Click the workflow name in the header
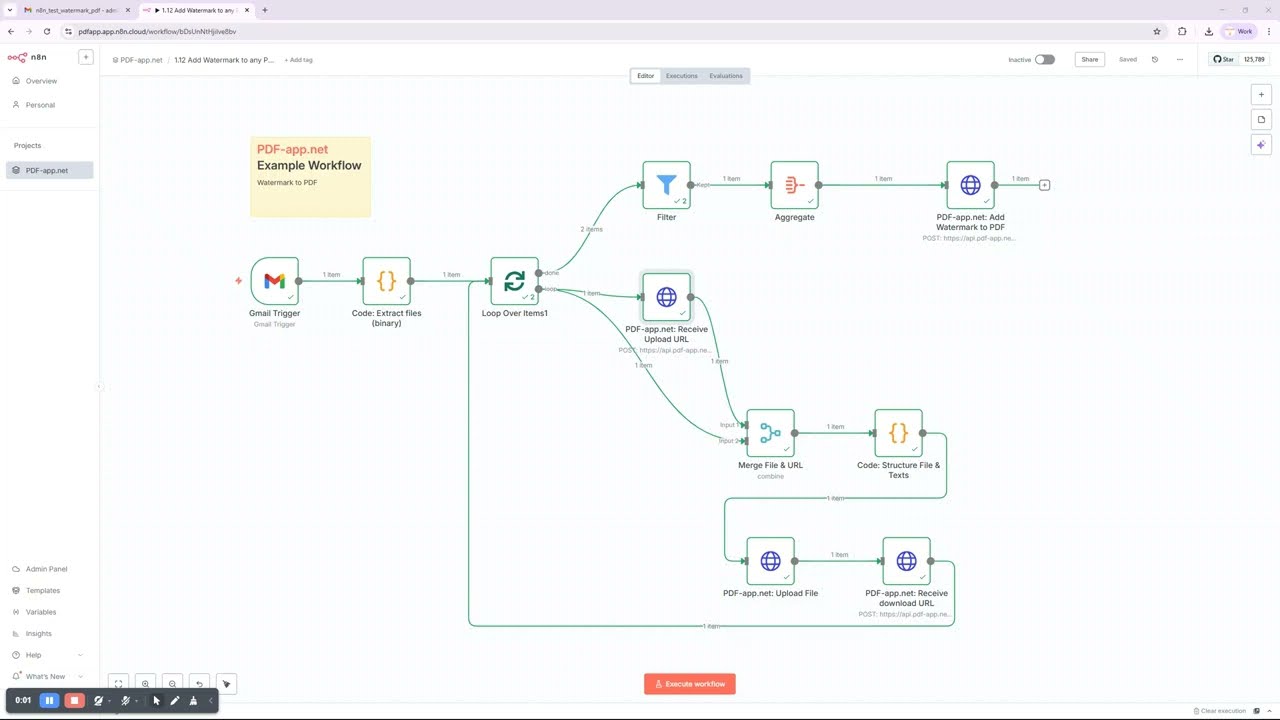 (224, 60)
